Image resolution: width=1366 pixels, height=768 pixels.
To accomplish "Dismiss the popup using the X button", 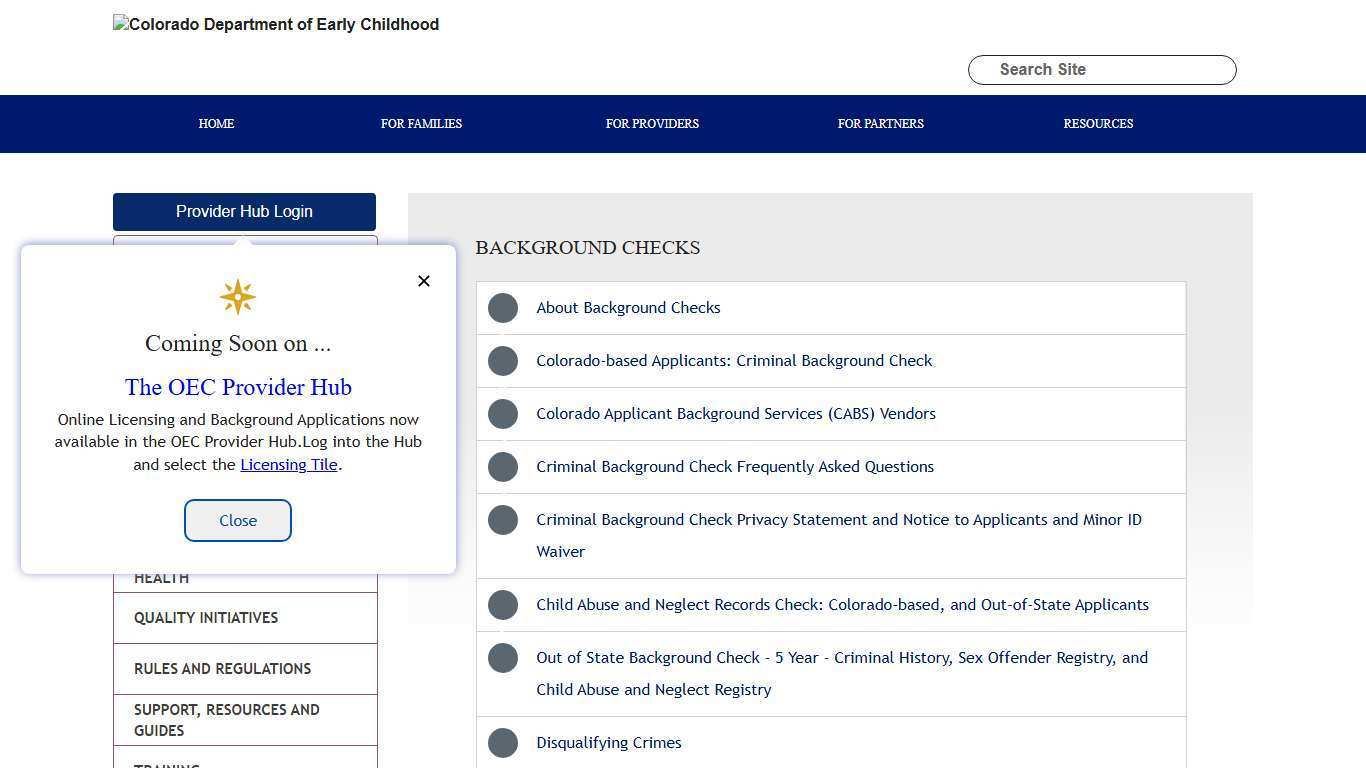I will point(423,281).
